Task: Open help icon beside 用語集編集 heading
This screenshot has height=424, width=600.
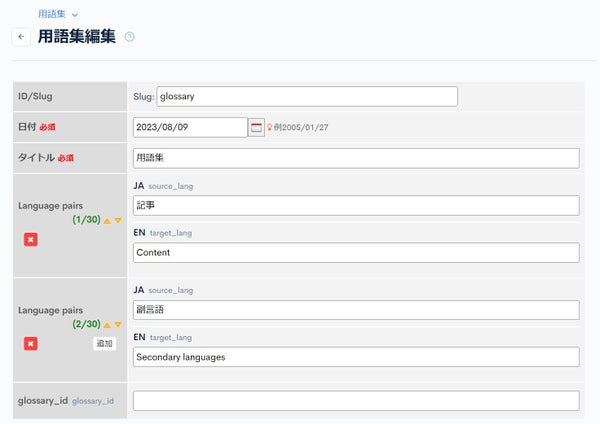Action: click(x=130, y=37)
